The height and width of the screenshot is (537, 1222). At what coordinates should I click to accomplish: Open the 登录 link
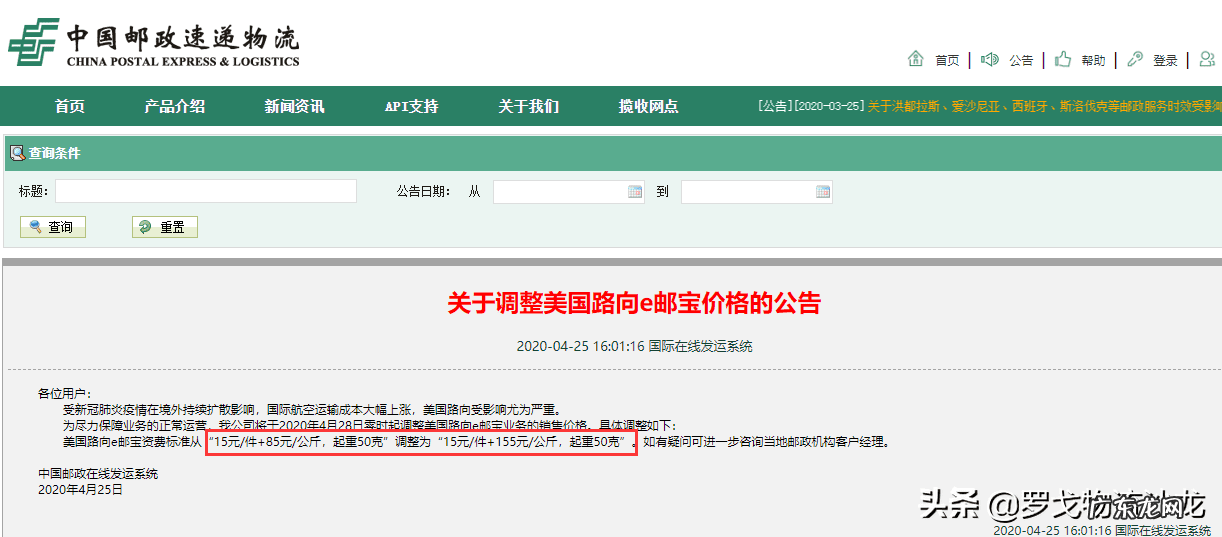coord(1165,61)
